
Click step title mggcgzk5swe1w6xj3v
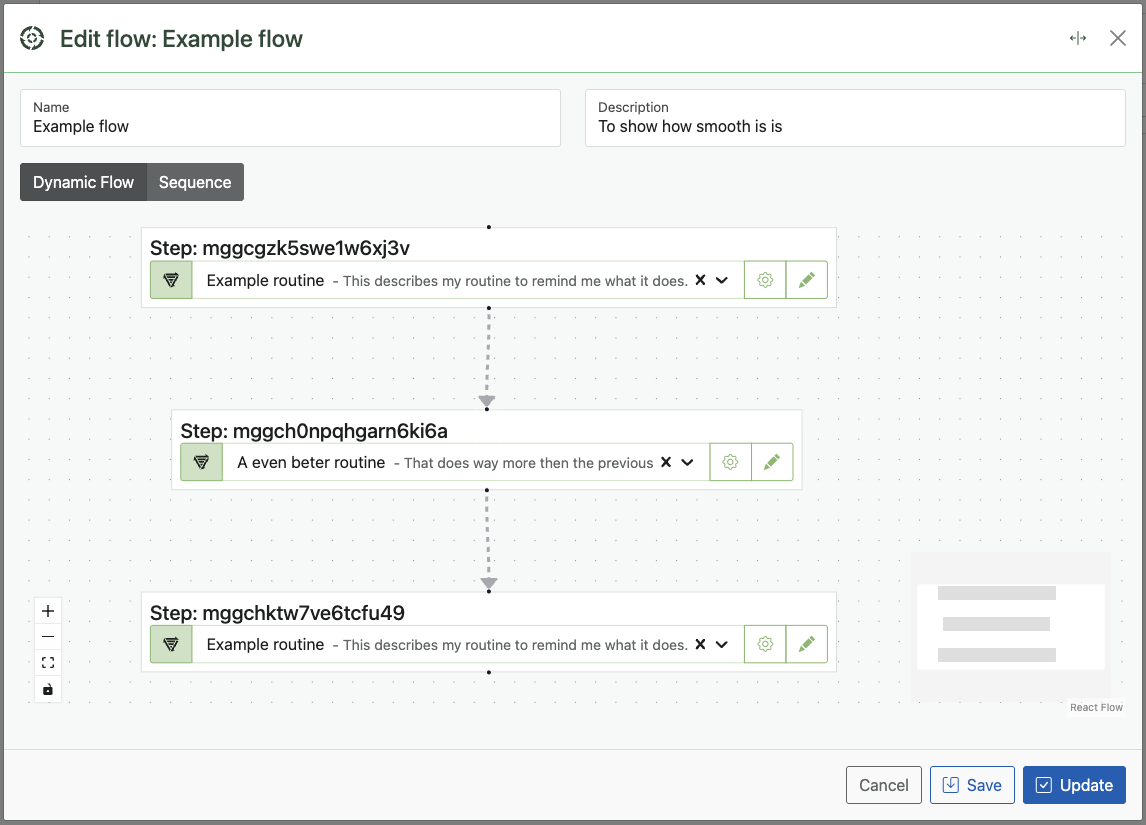coord(280,248)
